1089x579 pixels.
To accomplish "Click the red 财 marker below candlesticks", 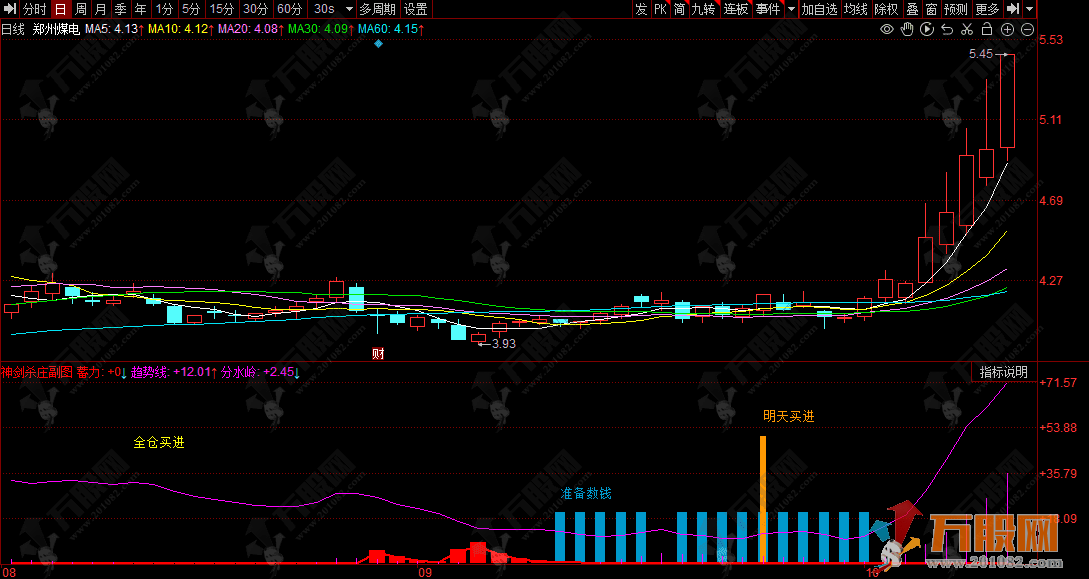I will click(378, 353).
